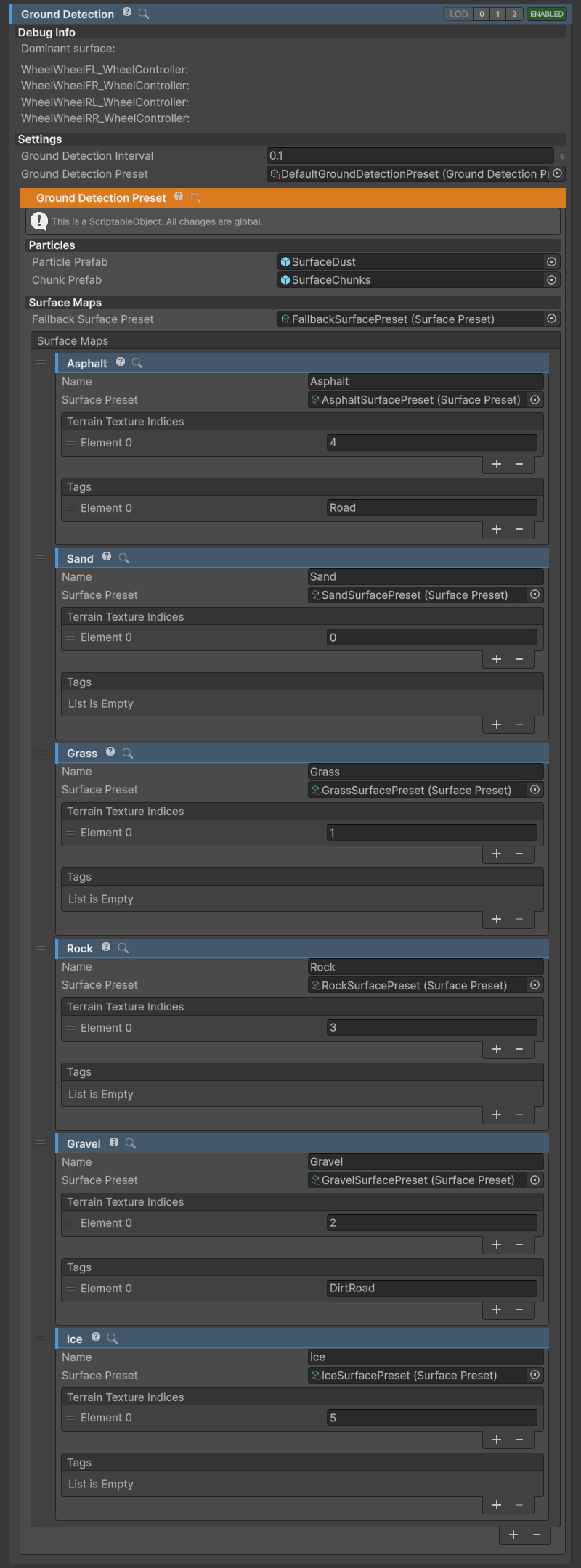
Task: Click magnifier icon in Grass header
Action: 128,753
